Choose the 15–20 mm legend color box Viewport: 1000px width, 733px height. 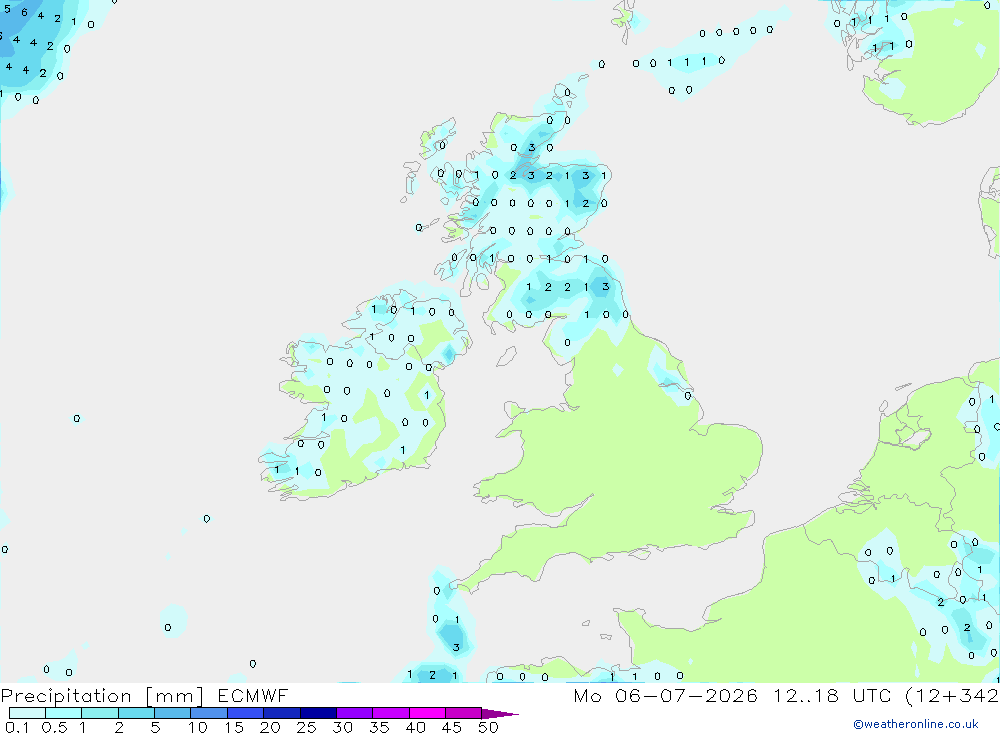[246, 713]
